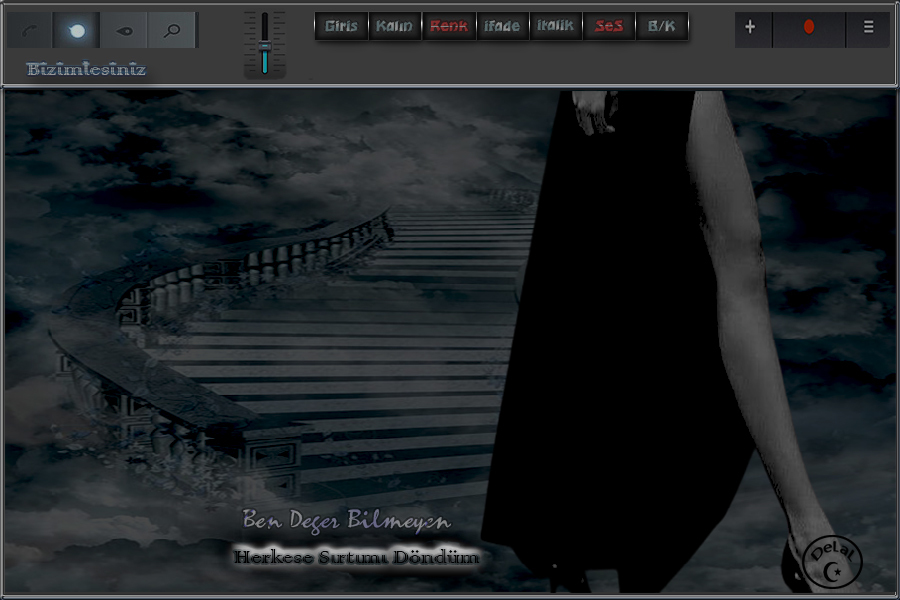Toggle the B/K button
This screenshot has height=600, width=900.
click(662, 26)
